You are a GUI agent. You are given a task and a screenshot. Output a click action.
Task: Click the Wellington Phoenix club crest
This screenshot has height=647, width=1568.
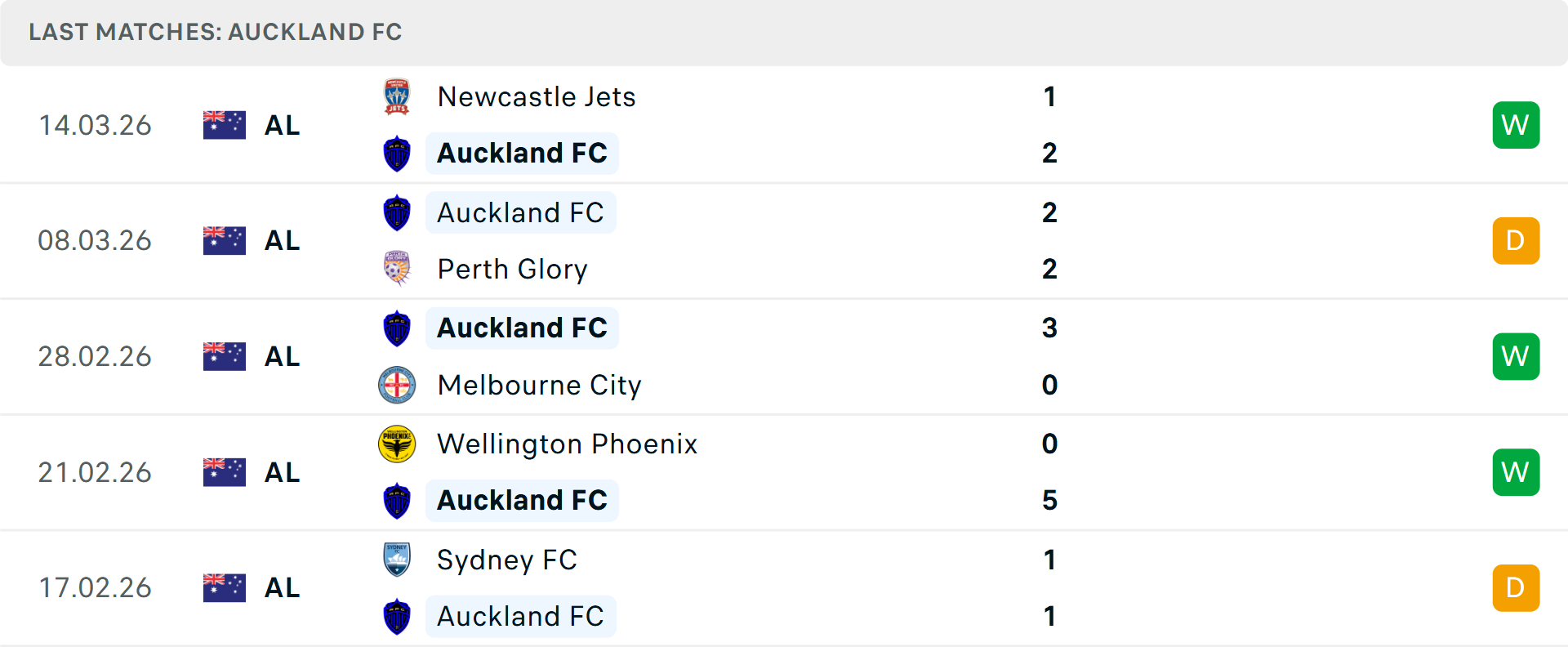(397, 444)
